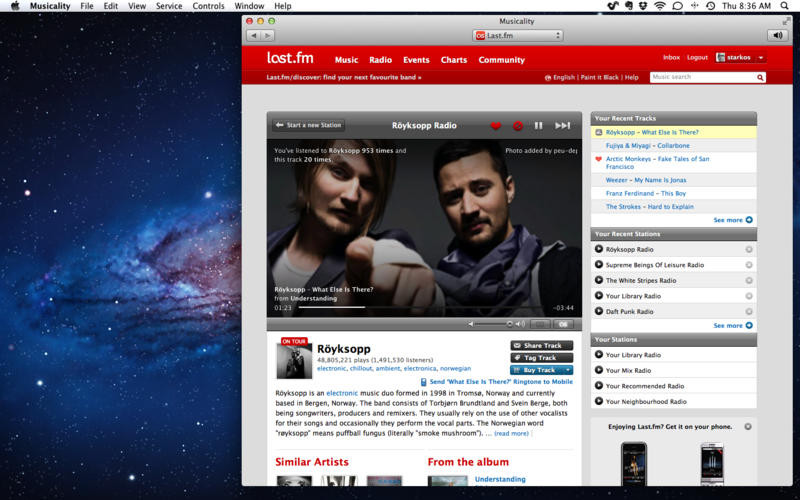This screenshot has width=800, height=500.
Task: Open the Community tab
Action: pos(502,60)
